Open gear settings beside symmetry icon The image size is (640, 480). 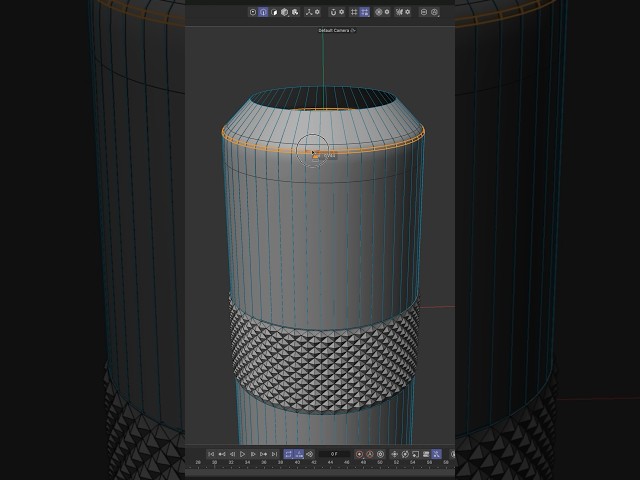tap(407, 12)
